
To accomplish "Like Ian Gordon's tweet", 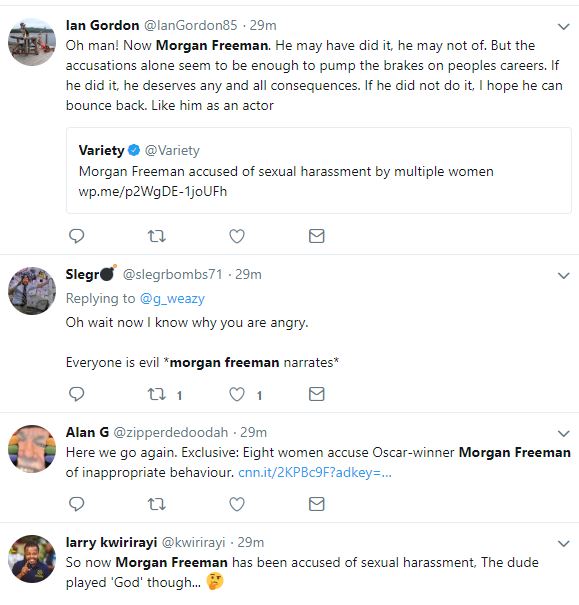I will pos(237,236).
